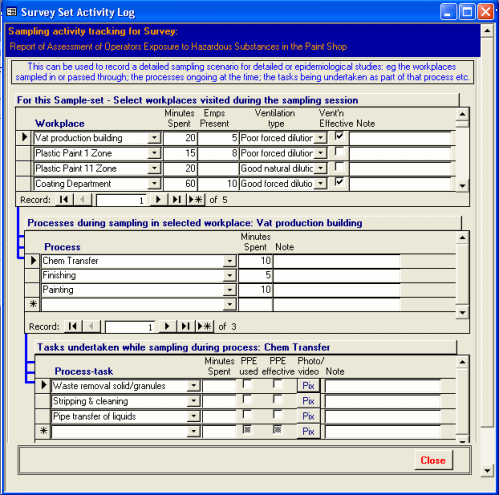
Task: Toggle Vent'n Effective for Coating Department
Action: point(339,182)
